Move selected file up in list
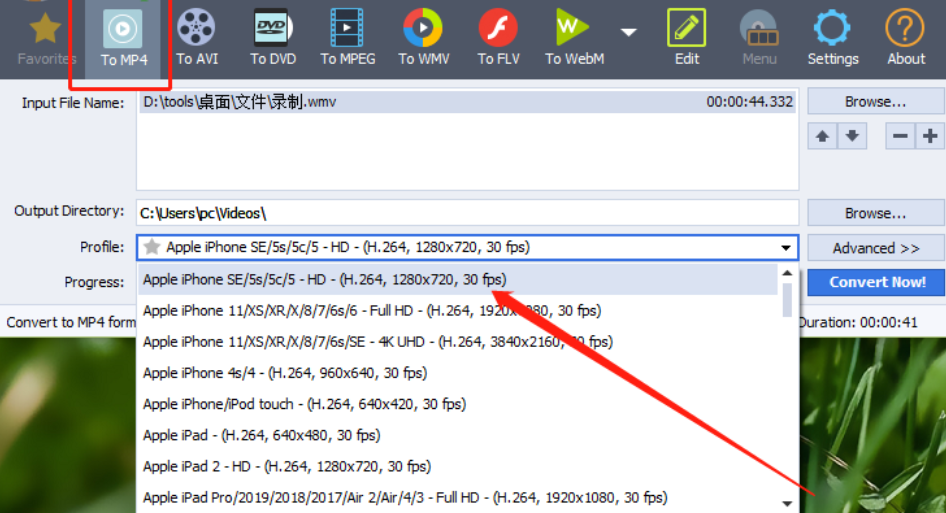 click(822, 136)
